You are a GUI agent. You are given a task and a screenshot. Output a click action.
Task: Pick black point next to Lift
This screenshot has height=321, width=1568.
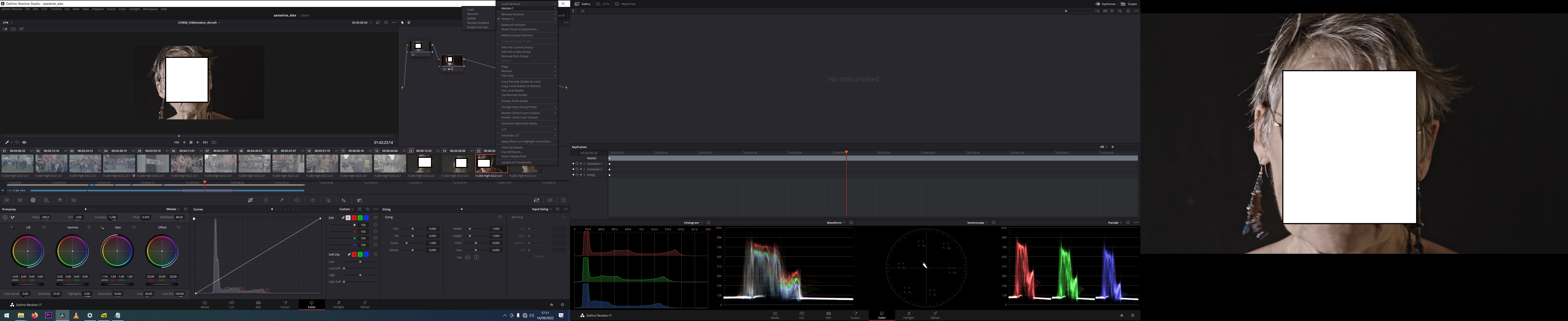pos(12,227)
